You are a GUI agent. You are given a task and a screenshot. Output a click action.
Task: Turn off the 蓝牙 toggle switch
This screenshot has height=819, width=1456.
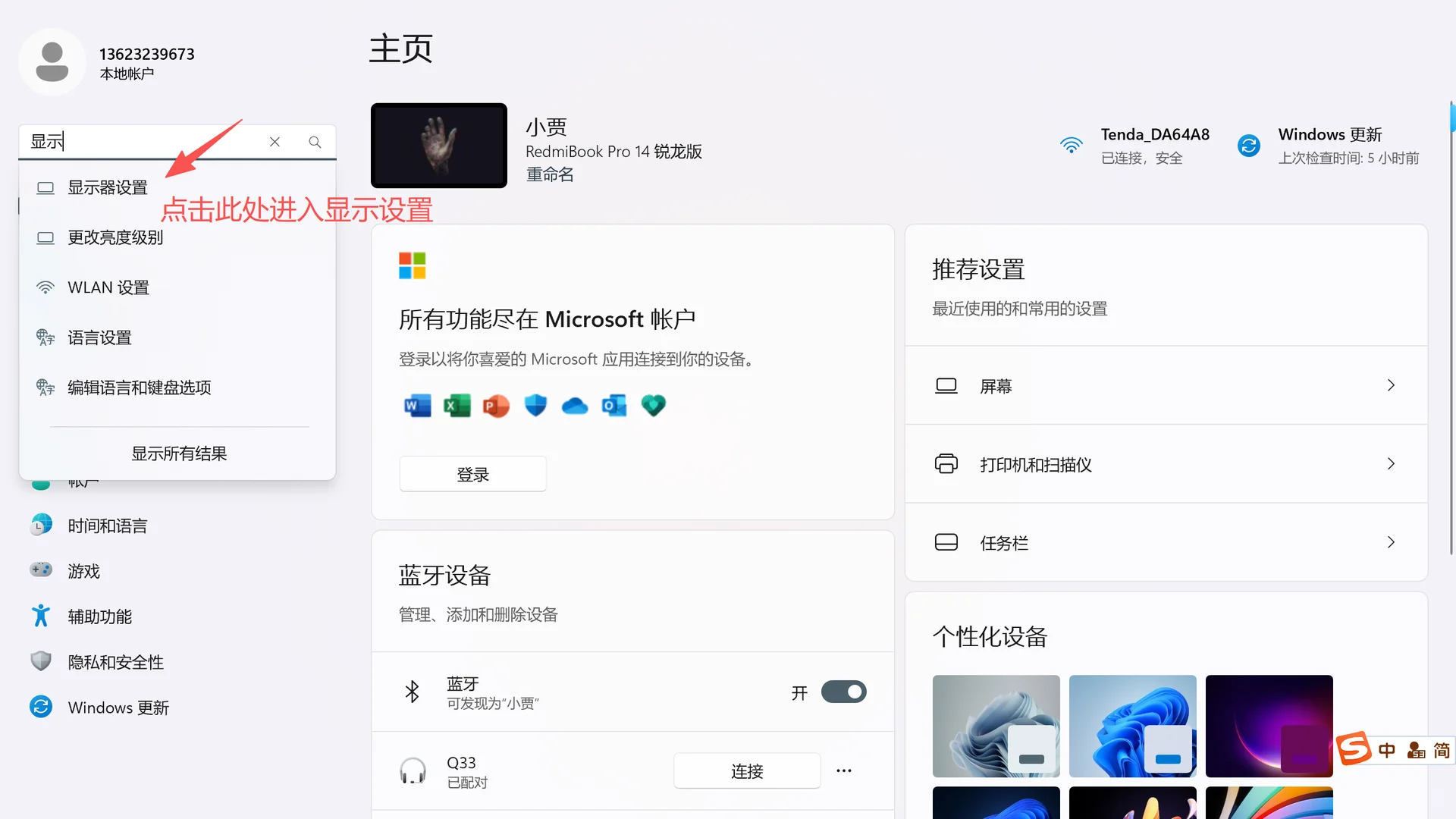click(x=843, y=692)
